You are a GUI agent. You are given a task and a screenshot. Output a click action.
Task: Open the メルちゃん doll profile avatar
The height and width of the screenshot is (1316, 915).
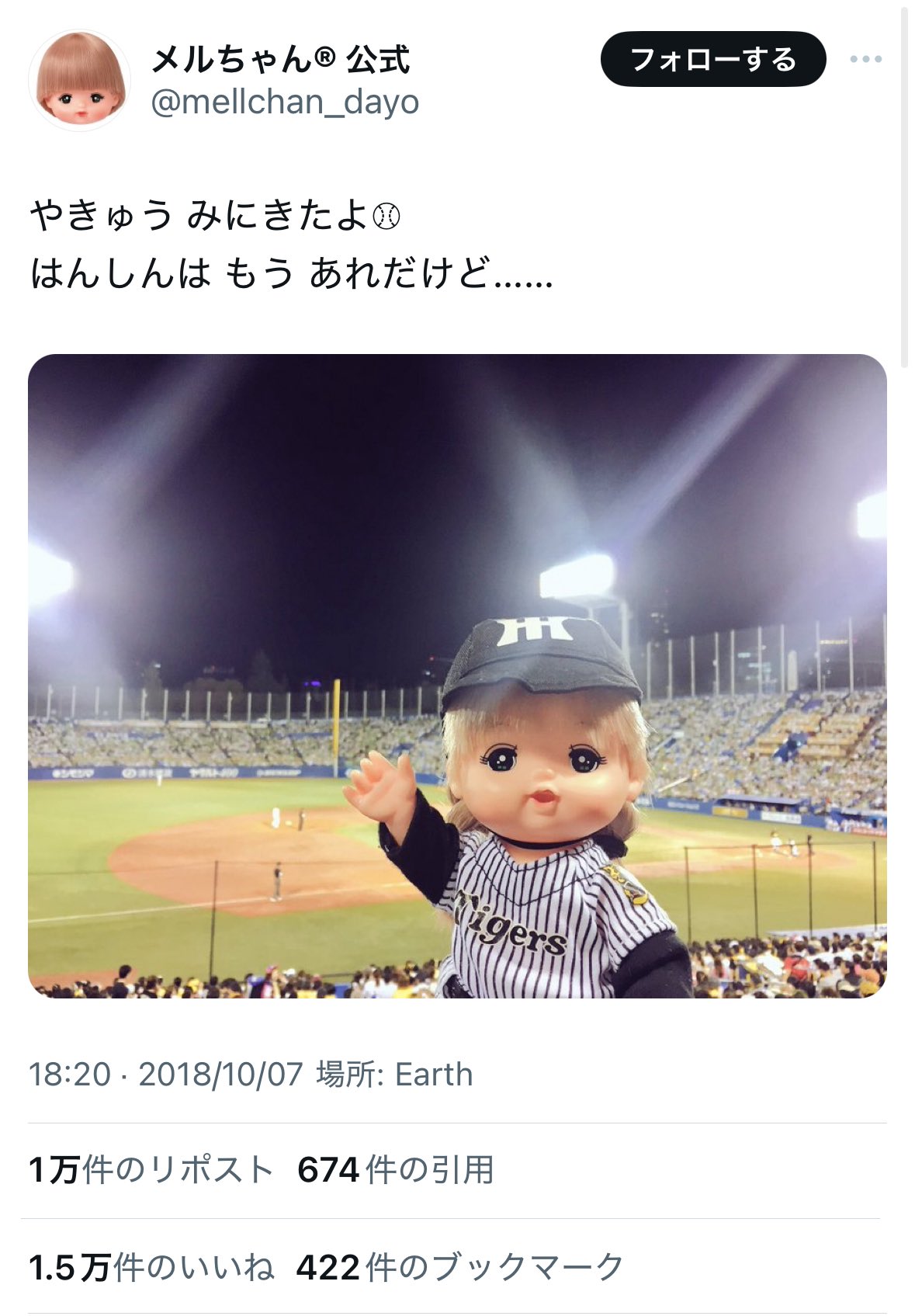pyautogui.click(x=79, y=80)
